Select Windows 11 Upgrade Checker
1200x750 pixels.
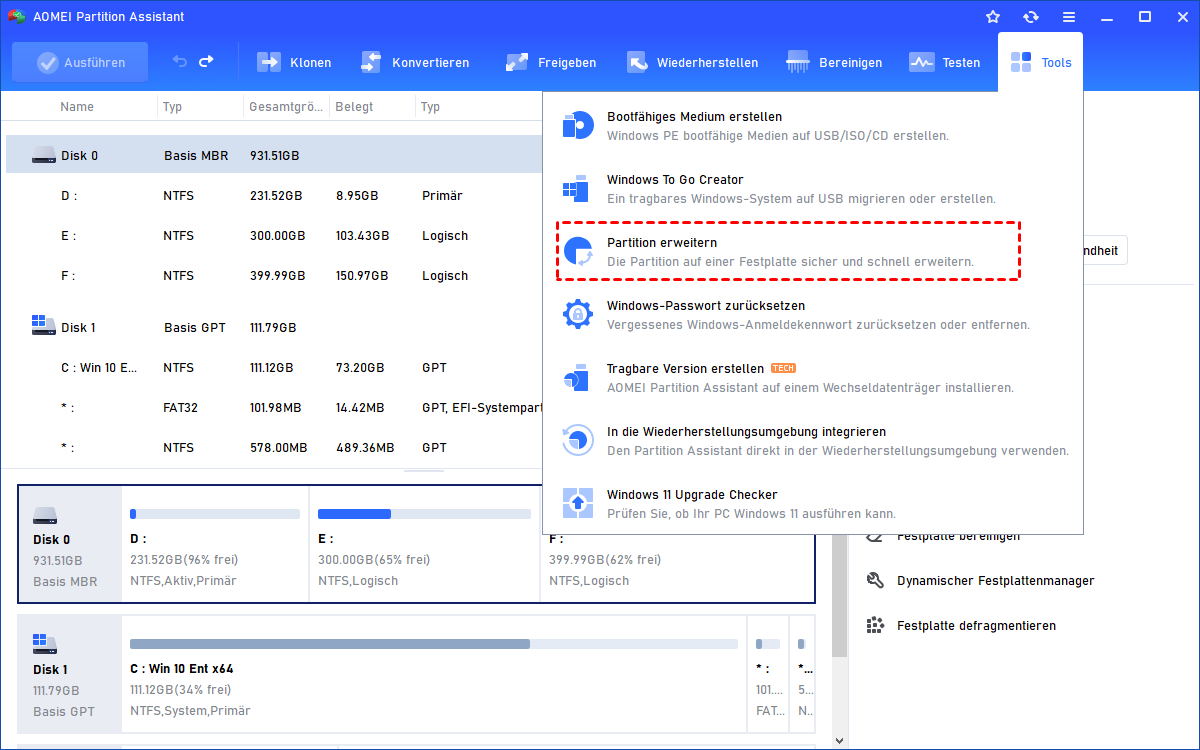pos(812,503)
